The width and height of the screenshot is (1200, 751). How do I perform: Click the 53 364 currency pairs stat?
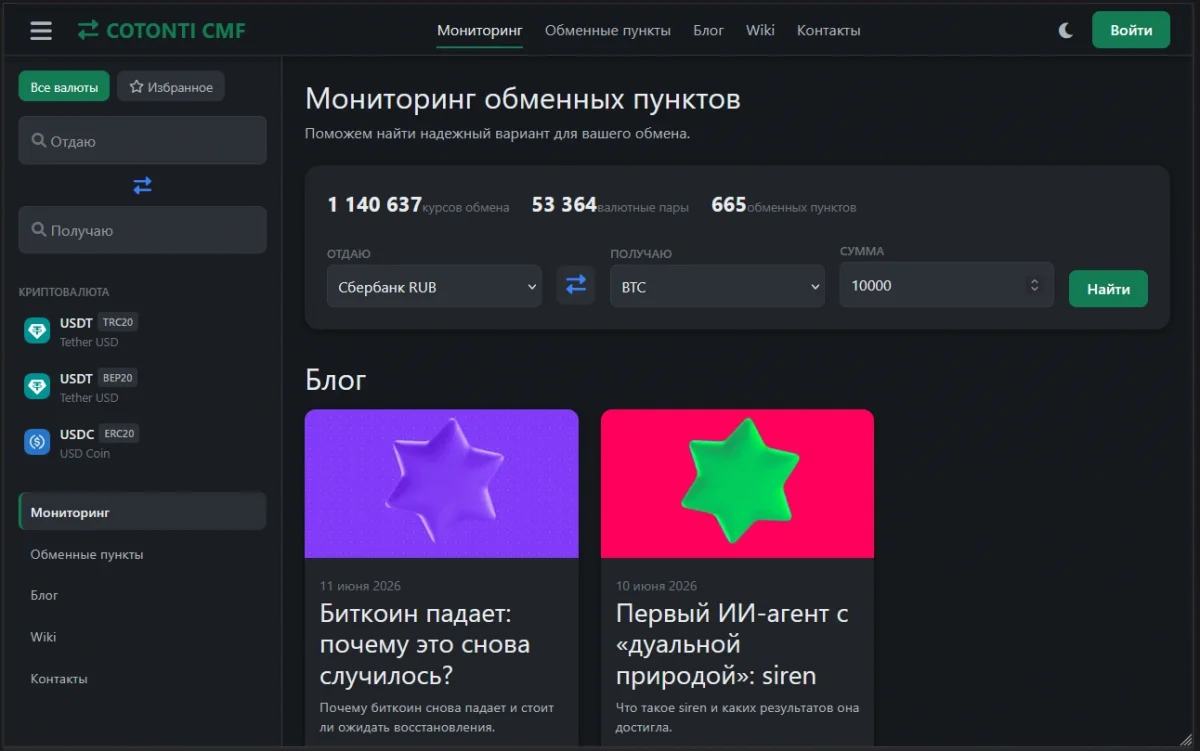coord(610,205)
